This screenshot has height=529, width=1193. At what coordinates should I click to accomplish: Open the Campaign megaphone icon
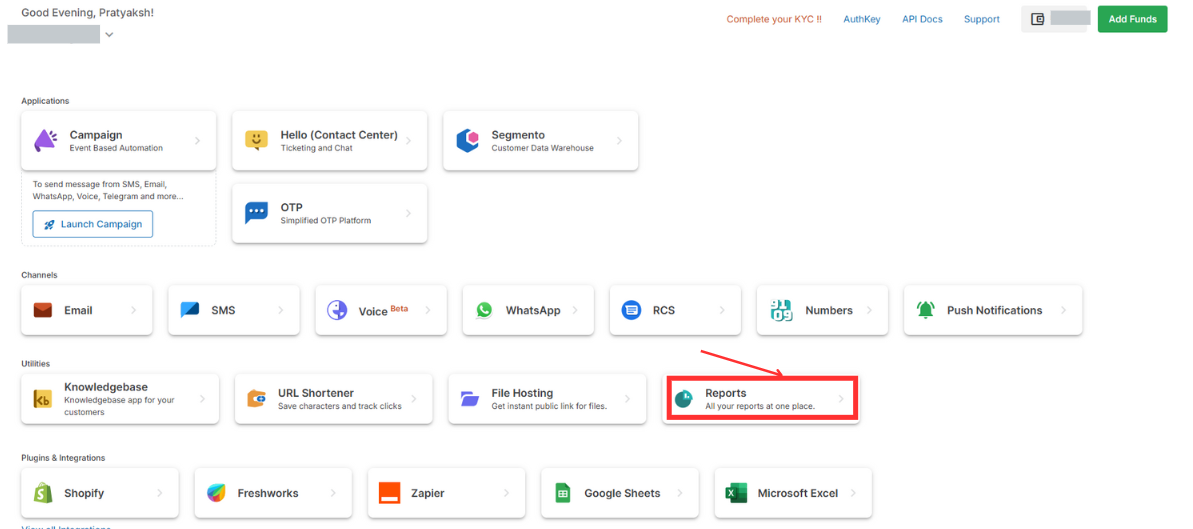point(45,141)
